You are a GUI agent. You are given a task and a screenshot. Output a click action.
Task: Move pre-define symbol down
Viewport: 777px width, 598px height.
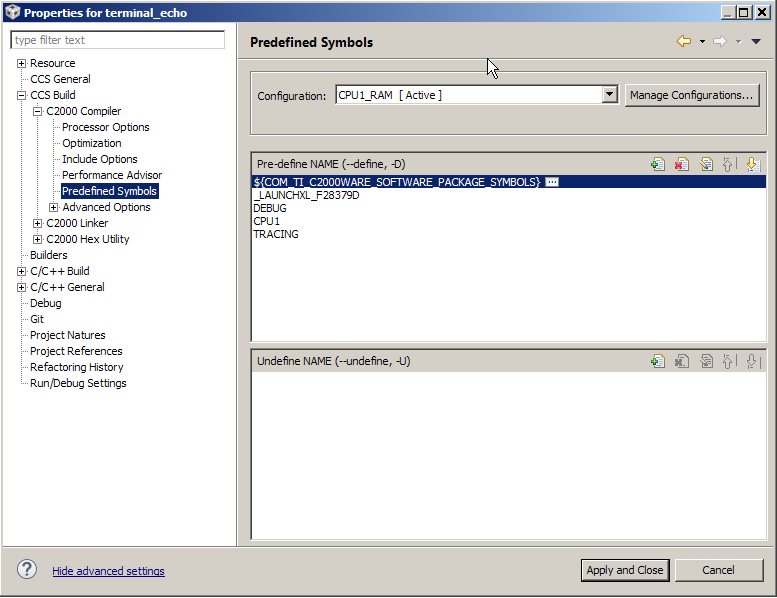pyautogui.click(x=752, y=164)
